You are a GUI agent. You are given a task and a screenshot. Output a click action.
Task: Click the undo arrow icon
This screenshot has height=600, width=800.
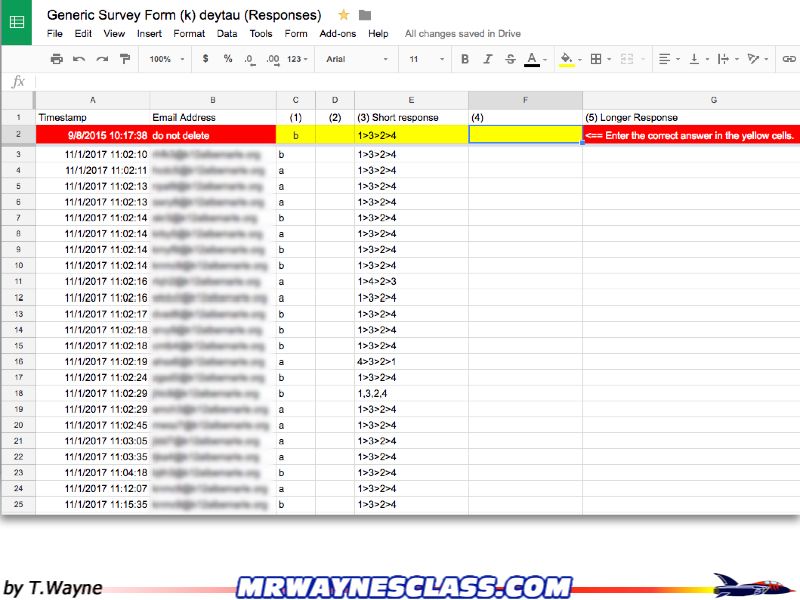click(79, 60)
